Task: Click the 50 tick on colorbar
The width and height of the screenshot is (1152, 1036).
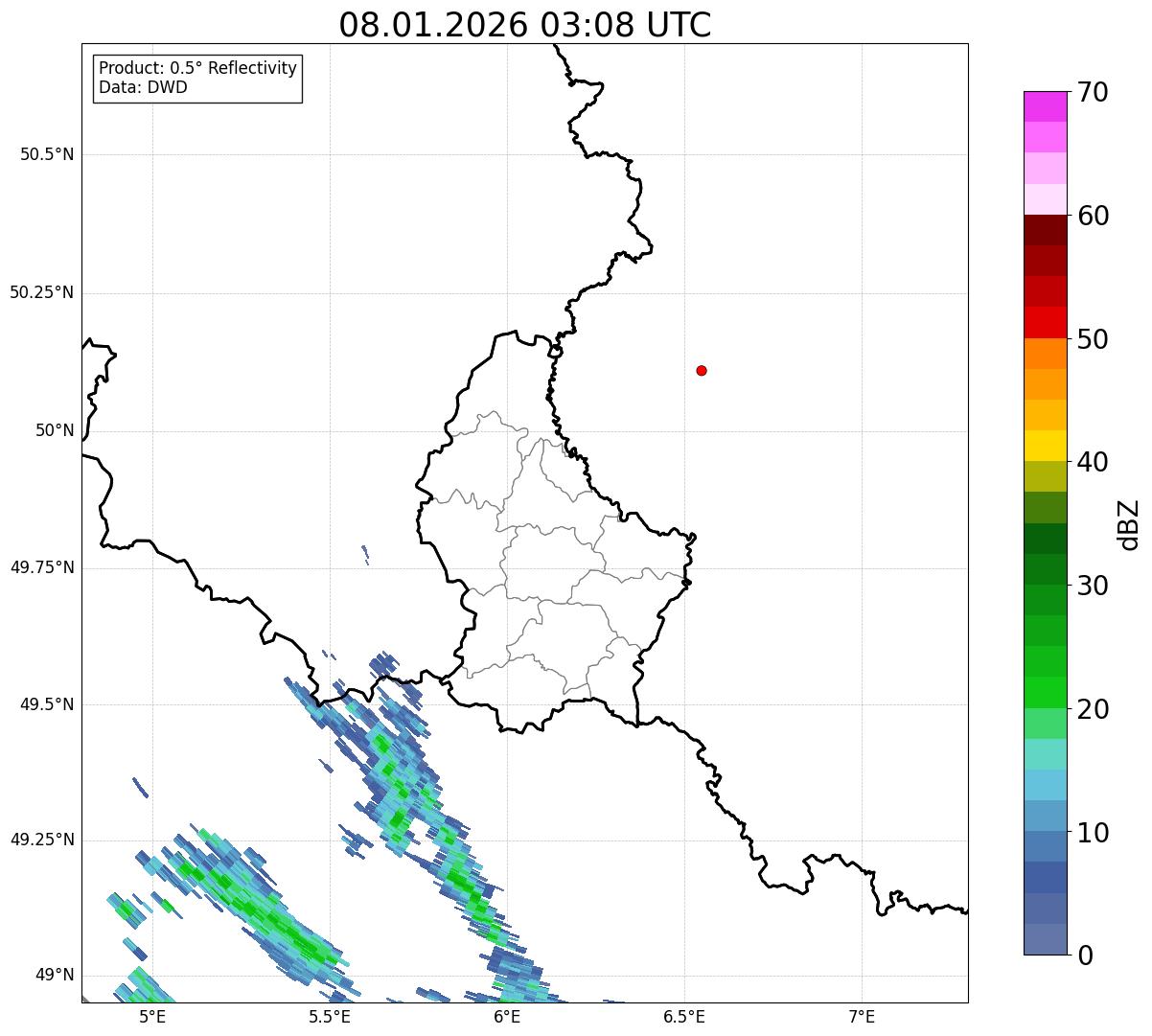Action: [x=1093, y=339]
